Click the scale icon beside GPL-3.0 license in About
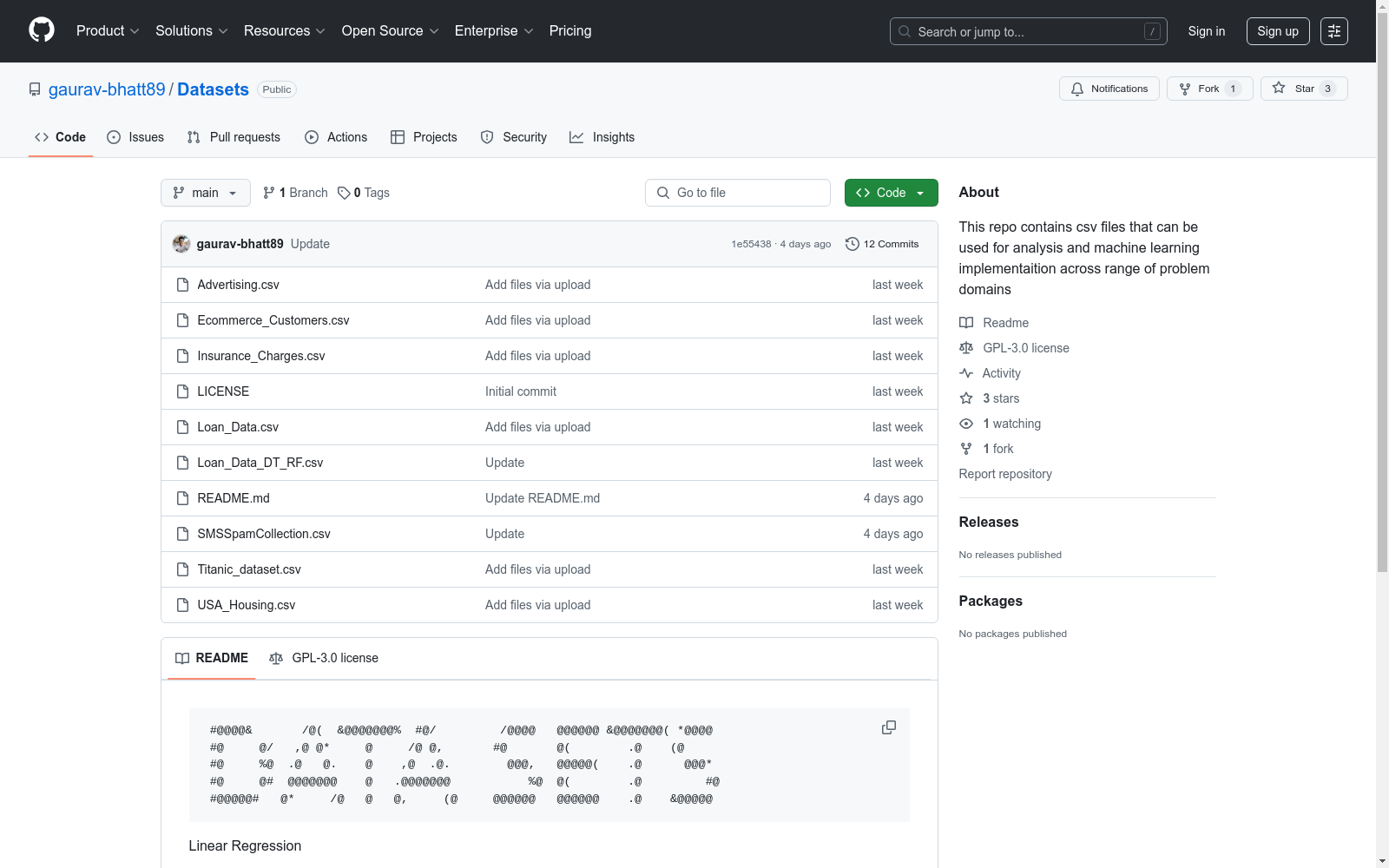Viewport: 1389px width, 868px height. point(966,348)
